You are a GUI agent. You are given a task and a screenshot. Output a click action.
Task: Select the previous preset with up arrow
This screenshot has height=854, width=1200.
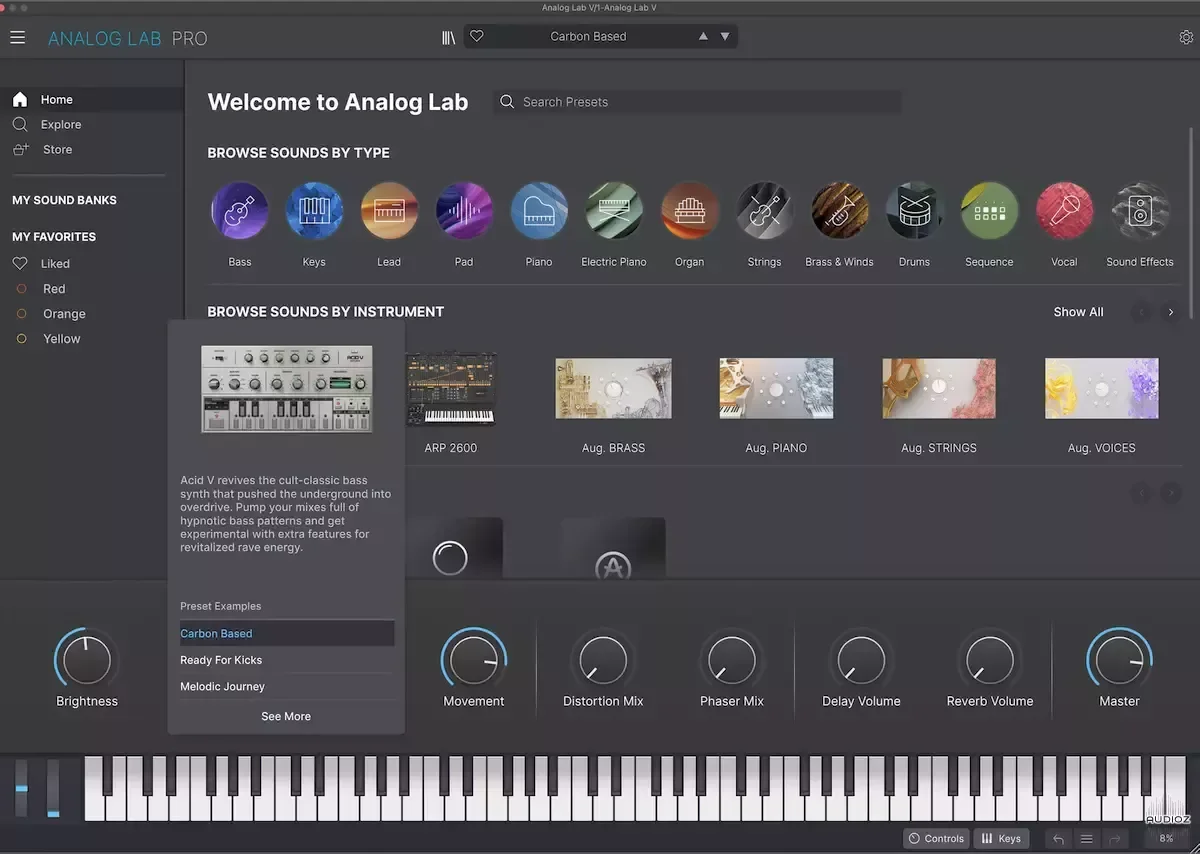[x=703, y=36]
